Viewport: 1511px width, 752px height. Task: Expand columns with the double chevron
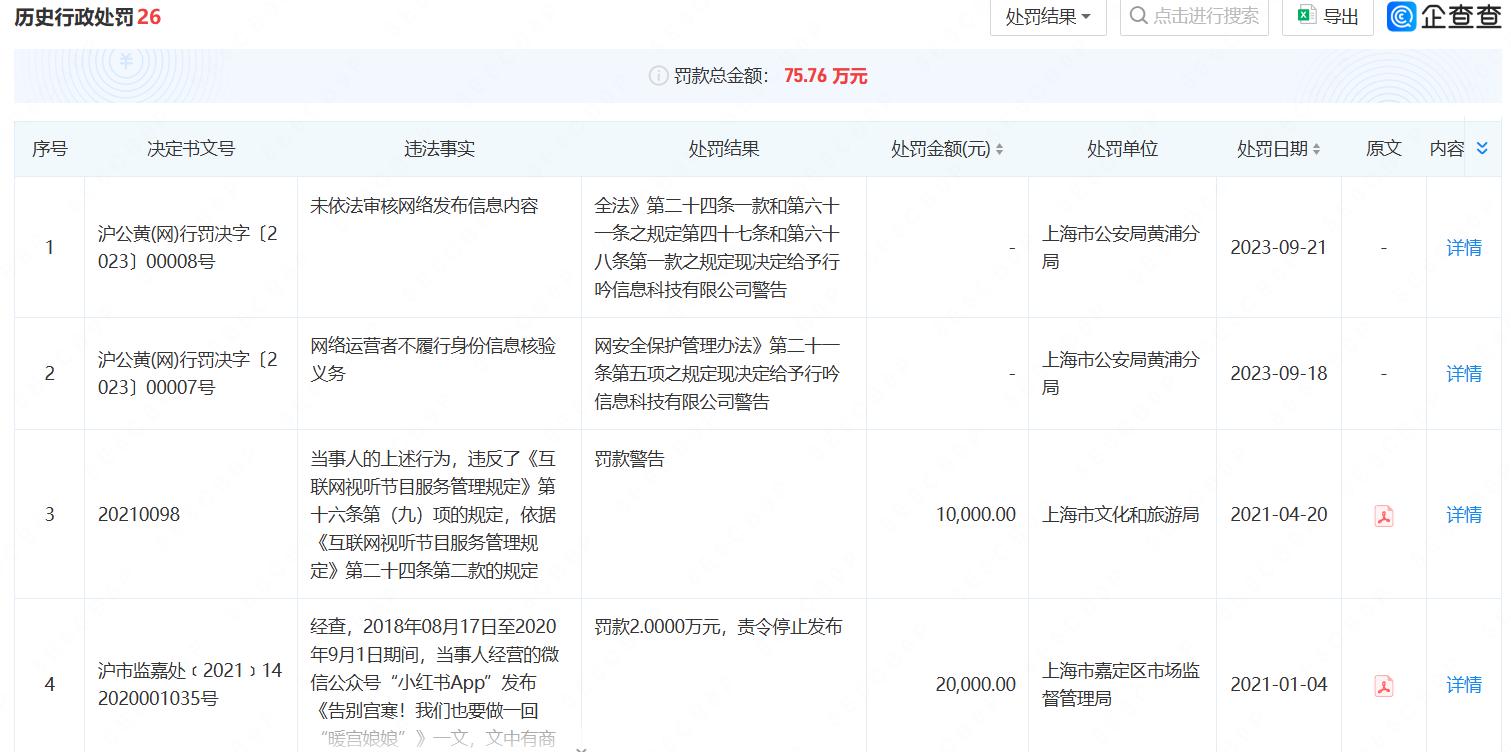click(x=1482, y=148)
